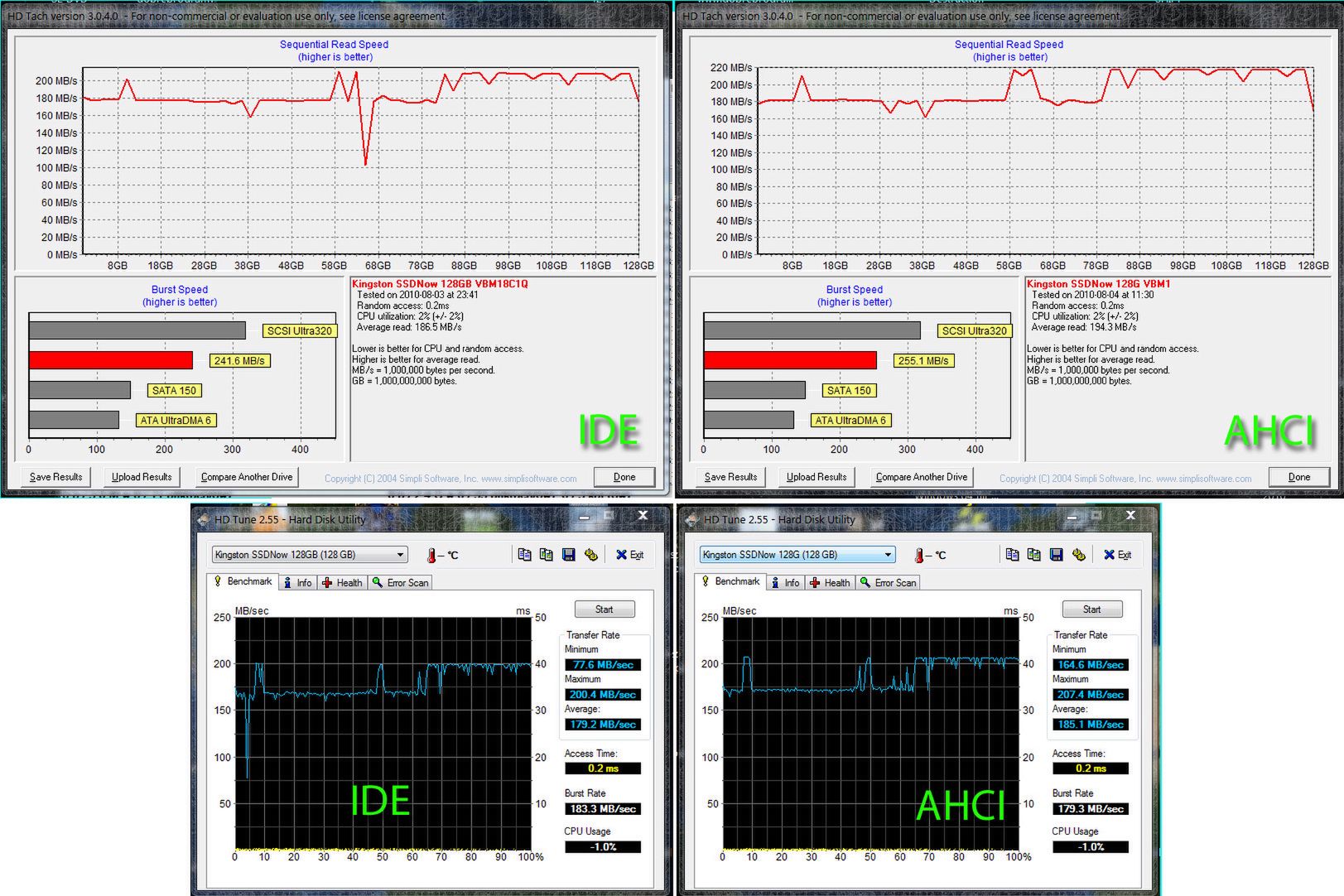This screenshot has width=1344, height=896.
Task: Click "ATA UltraDMA 6" label in AHCI HD Tach
Action: pyautogui.click(x=850, y=421)
